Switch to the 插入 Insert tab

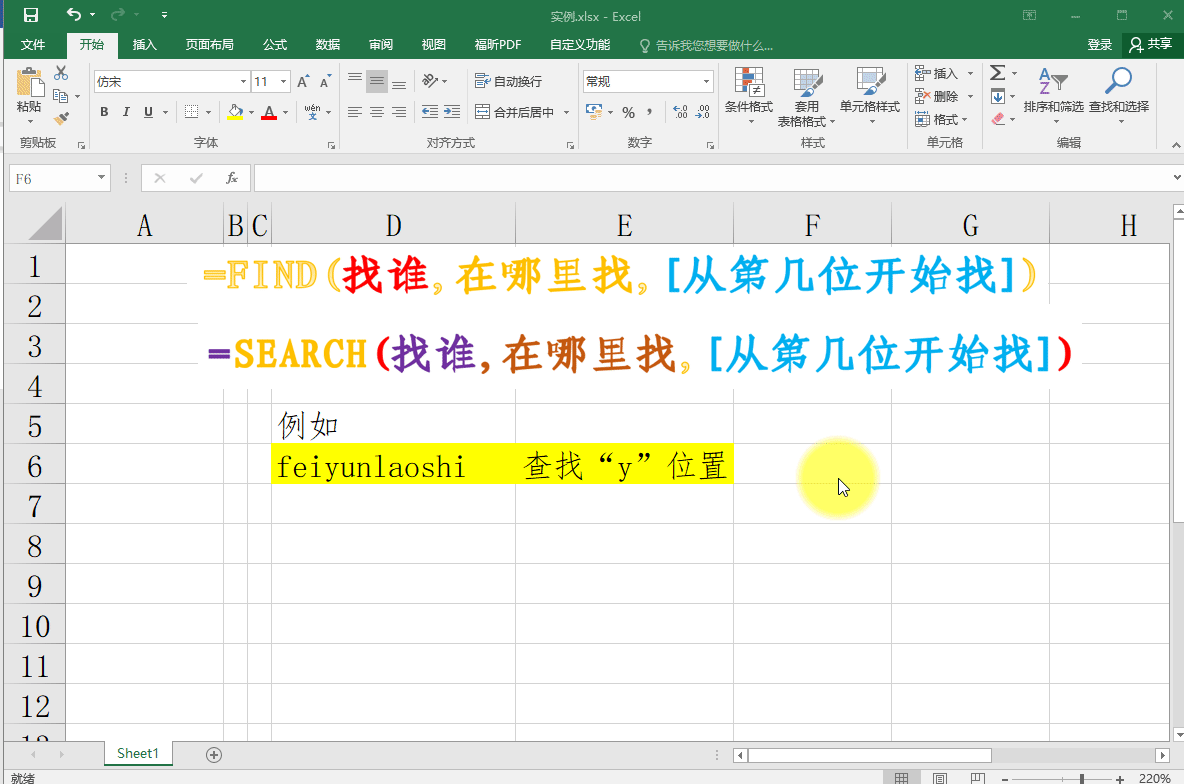click(x=144, y=45)
